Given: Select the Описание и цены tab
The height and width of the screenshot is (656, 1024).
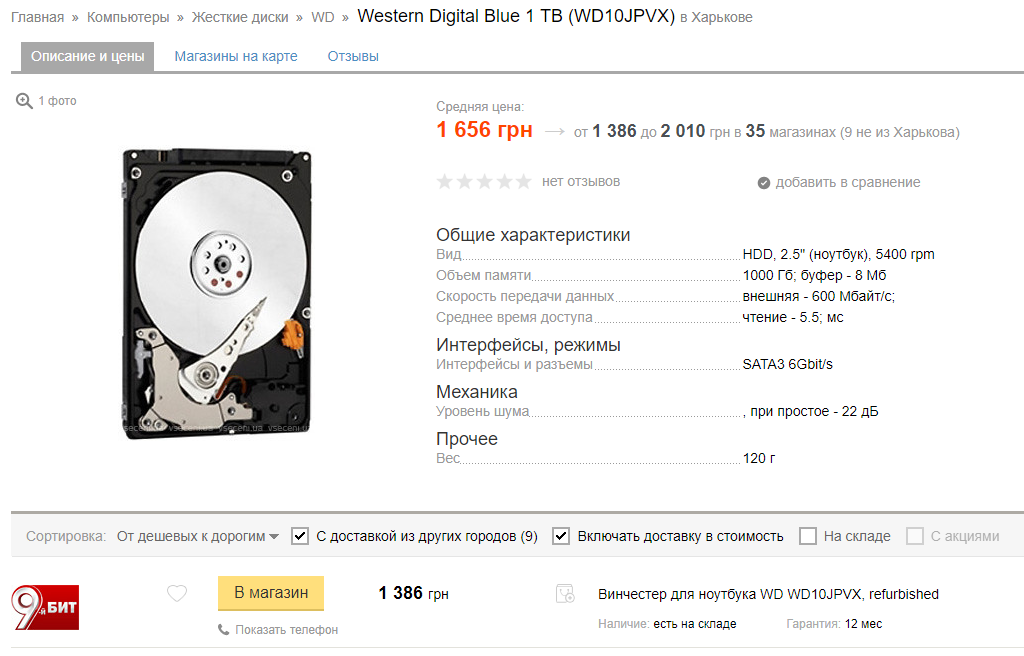Looking at the screenshot, I should 88,56.
